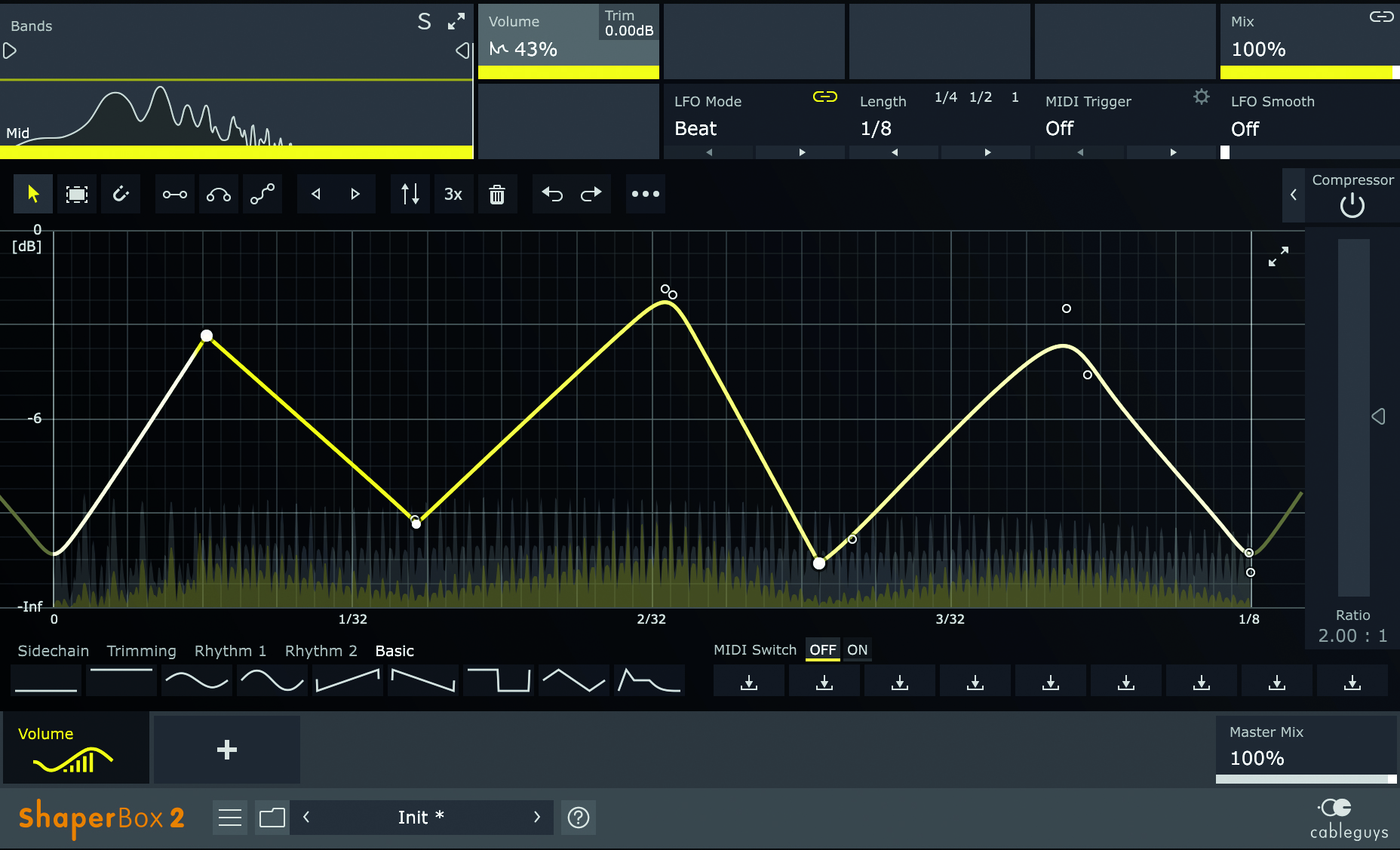
Task: Open the MIDI Trigger Off dropdown
Action: click(1059, 129)
